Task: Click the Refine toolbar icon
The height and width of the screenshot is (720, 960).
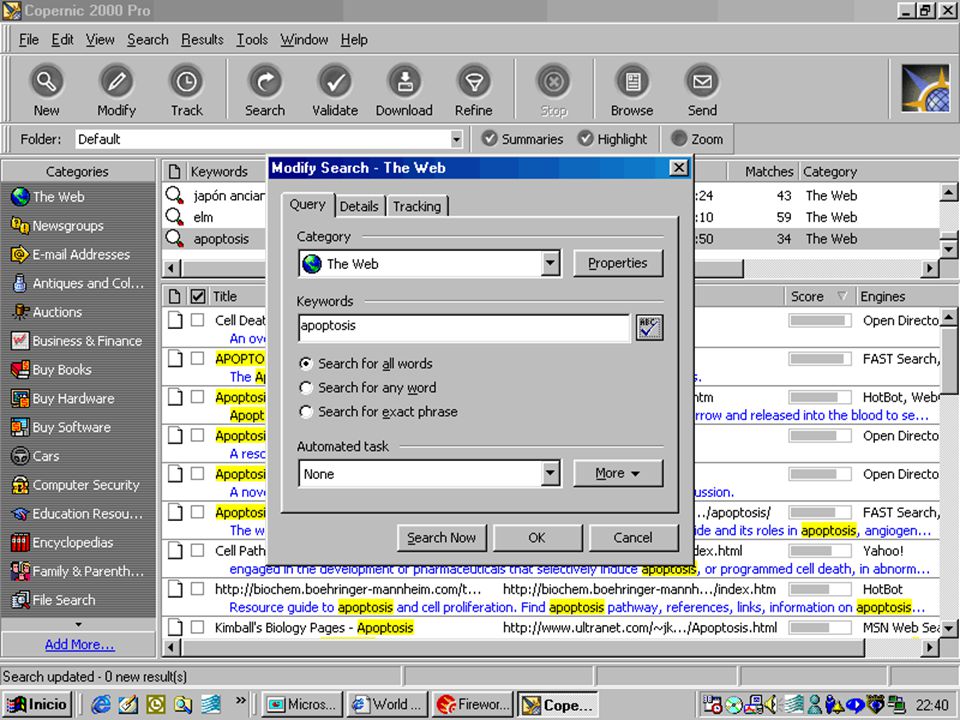Action: point(473,91)
